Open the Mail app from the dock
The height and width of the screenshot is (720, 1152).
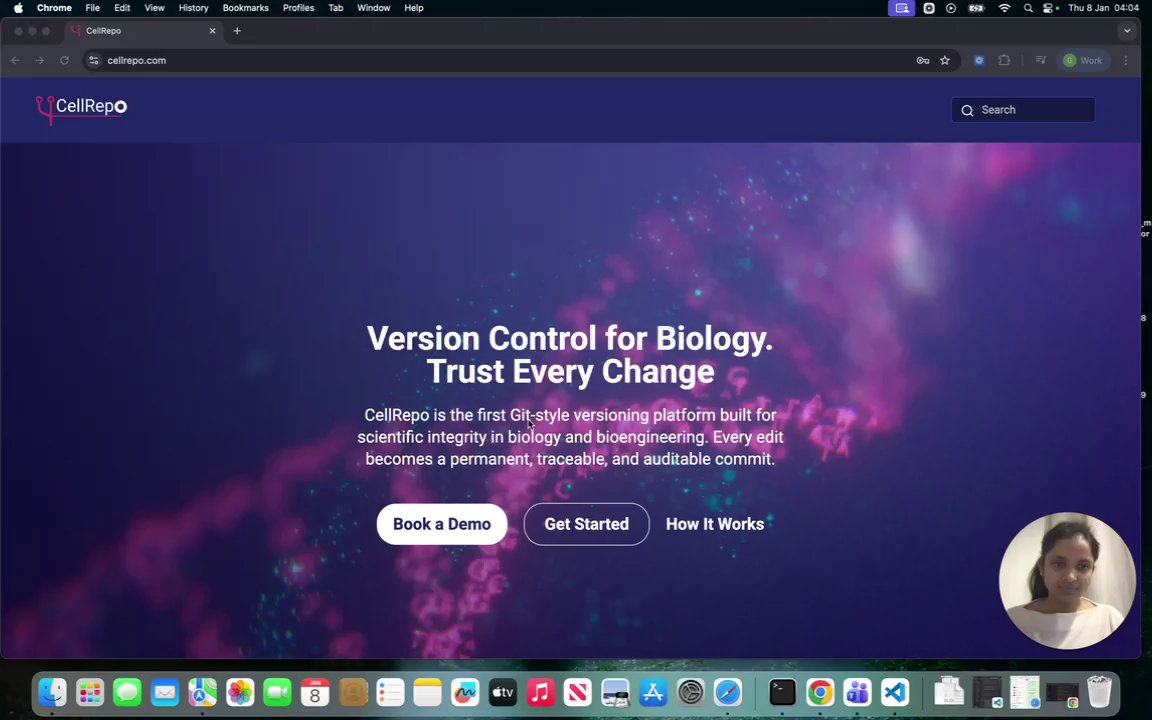(165, 692)
